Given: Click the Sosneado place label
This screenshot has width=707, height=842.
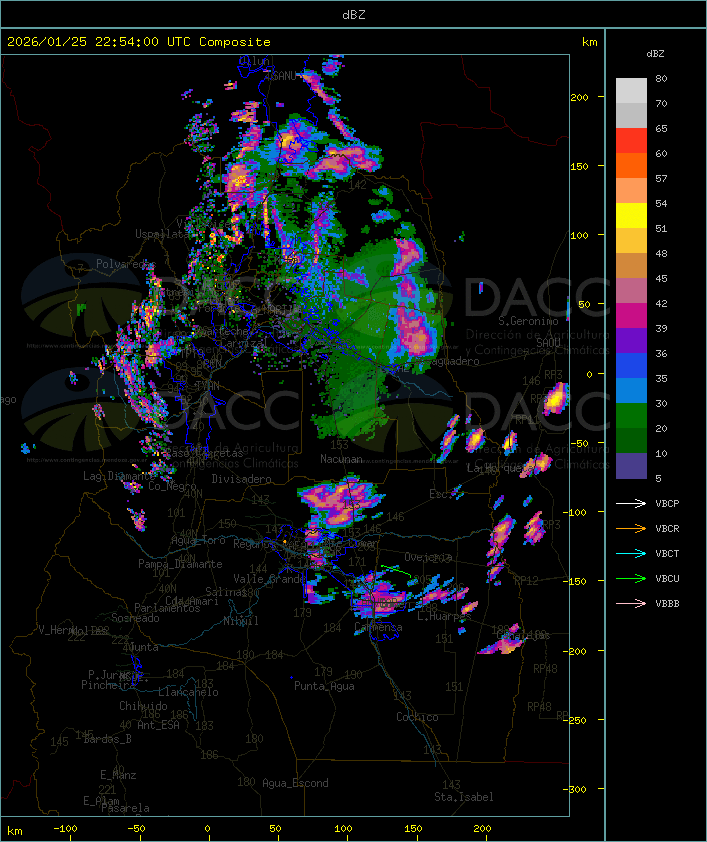Looking at the screenshot, I should (x=135, y=618).
